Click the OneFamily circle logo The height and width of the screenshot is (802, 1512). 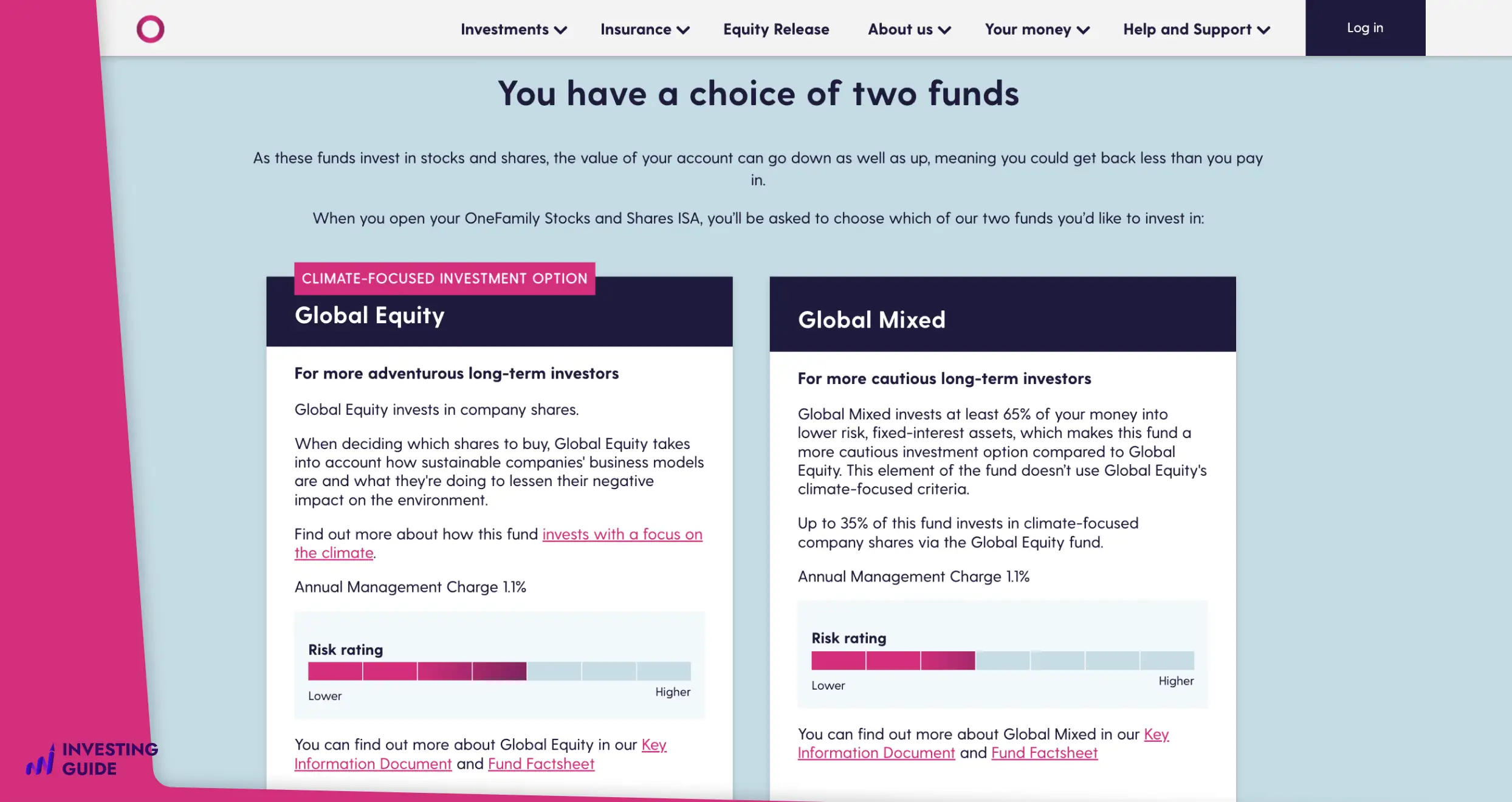click(x=150, y=29)
